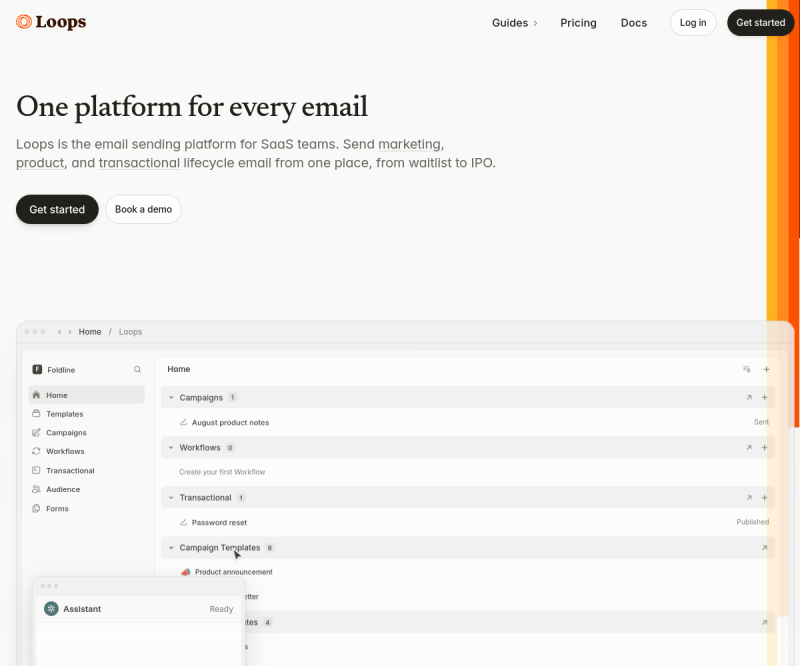
Task: Select the Product announcement template
Action: [234, 572]
